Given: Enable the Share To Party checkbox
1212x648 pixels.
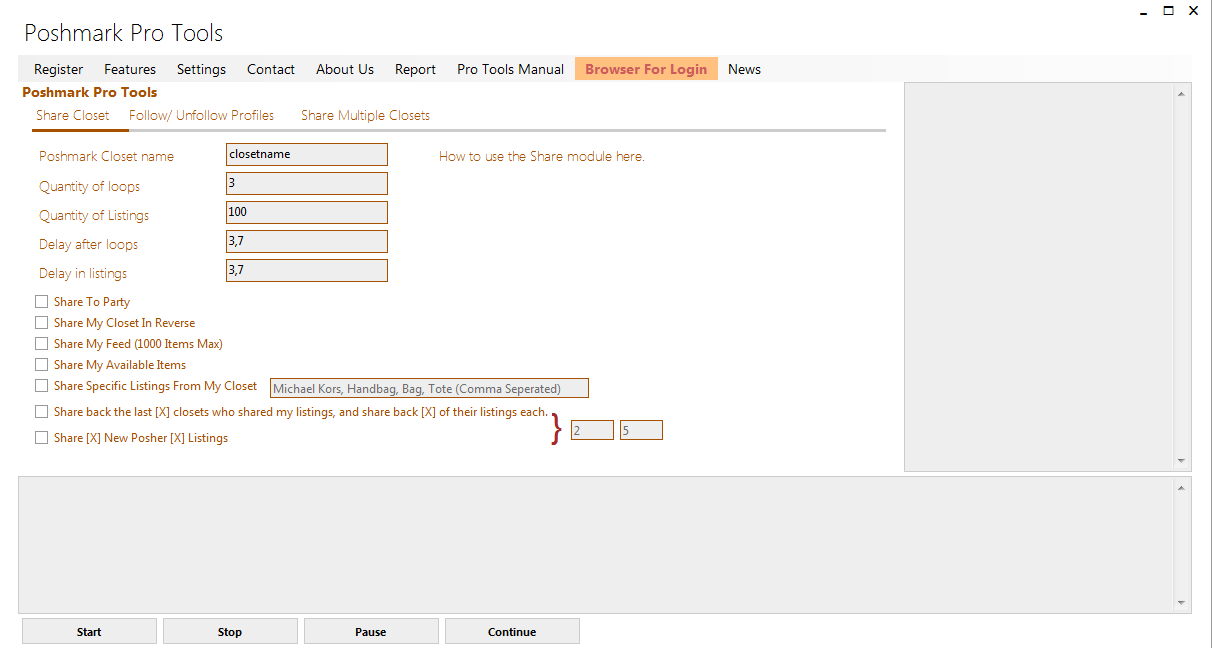Looking at the screenshot, I should point(41,301).
